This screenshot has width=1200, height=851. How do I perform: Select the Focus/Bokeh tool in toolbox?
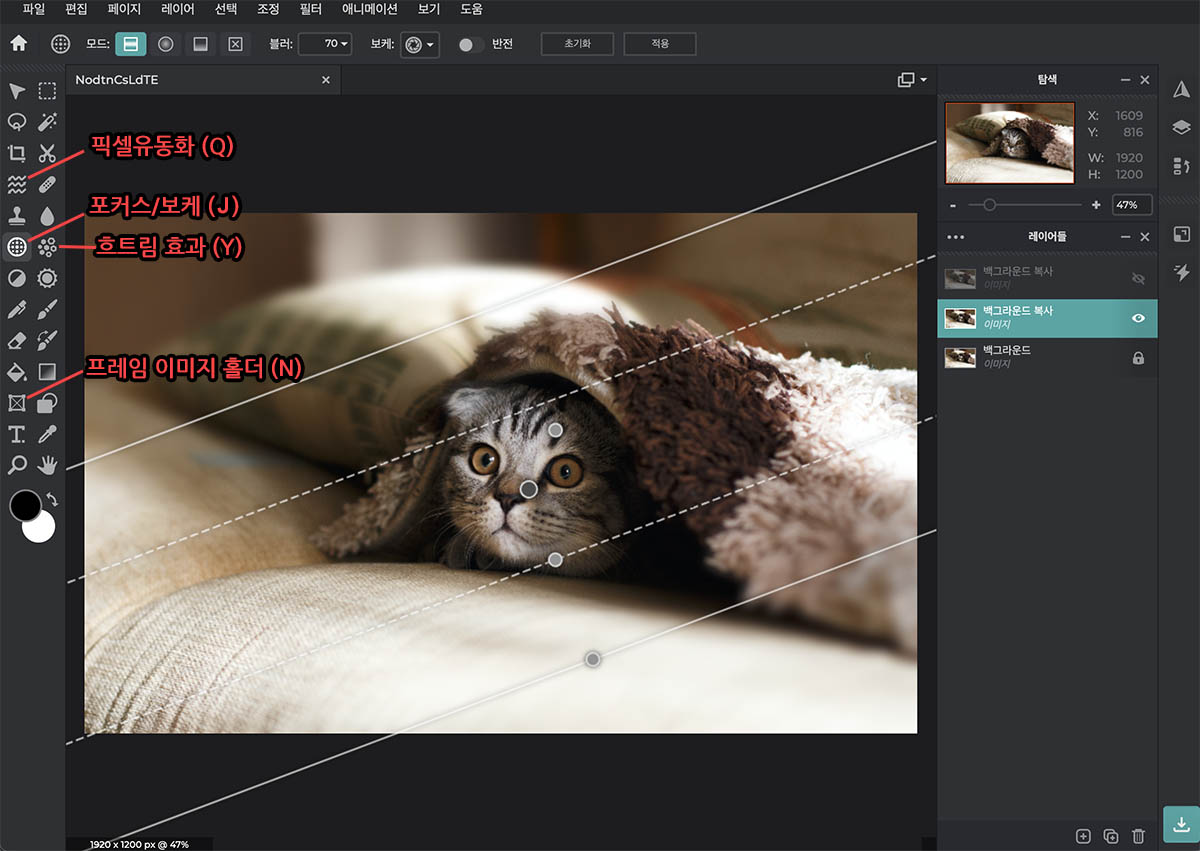coord(17,246)
